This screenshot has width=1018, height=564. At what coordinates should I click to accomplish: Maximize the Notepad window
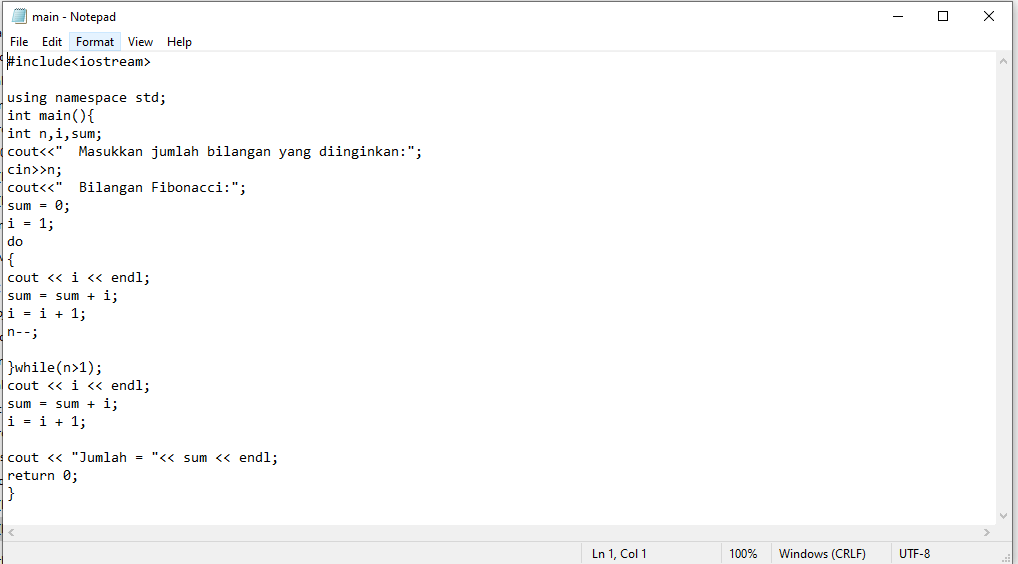pos(942,16)
